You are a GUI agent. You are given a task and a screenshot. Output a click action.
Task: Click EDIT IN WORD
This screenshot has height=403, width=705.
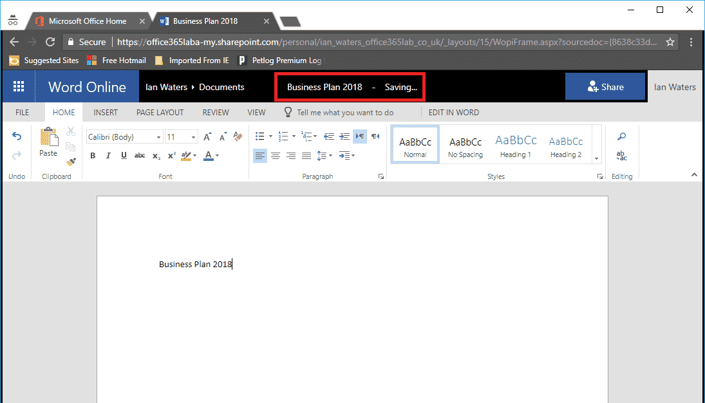[x=454, y=112]
